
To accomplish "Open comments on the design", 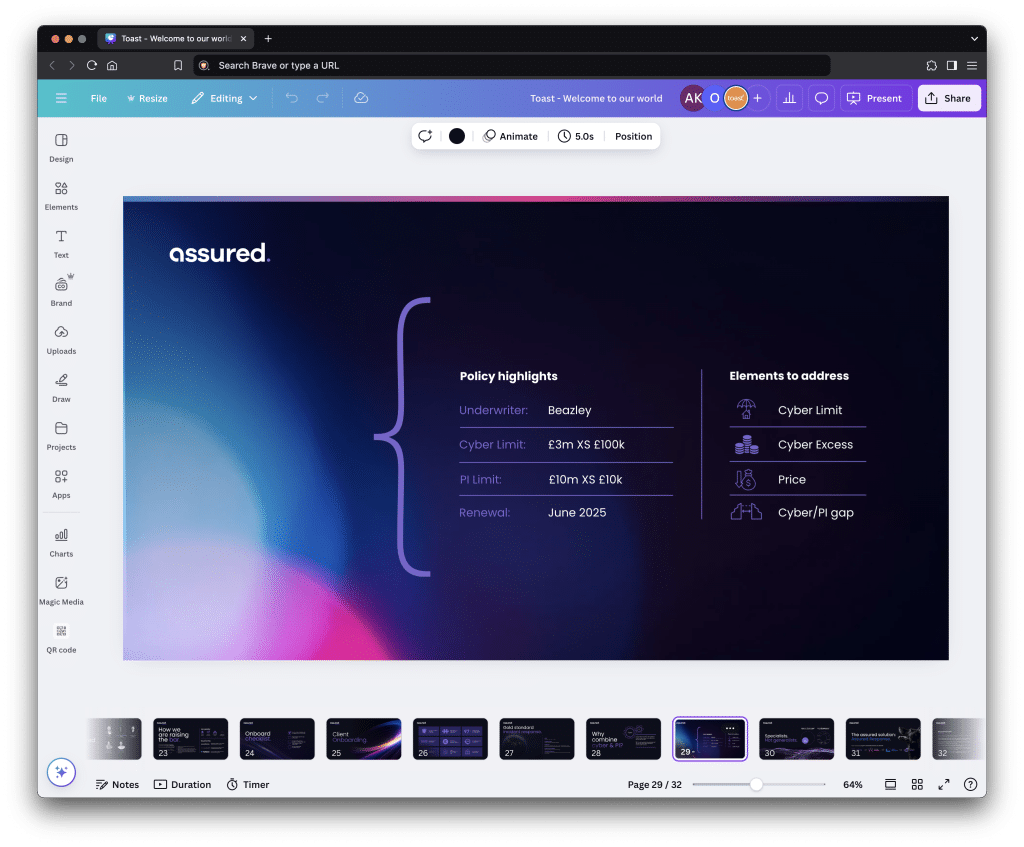I will pos(822,97).
